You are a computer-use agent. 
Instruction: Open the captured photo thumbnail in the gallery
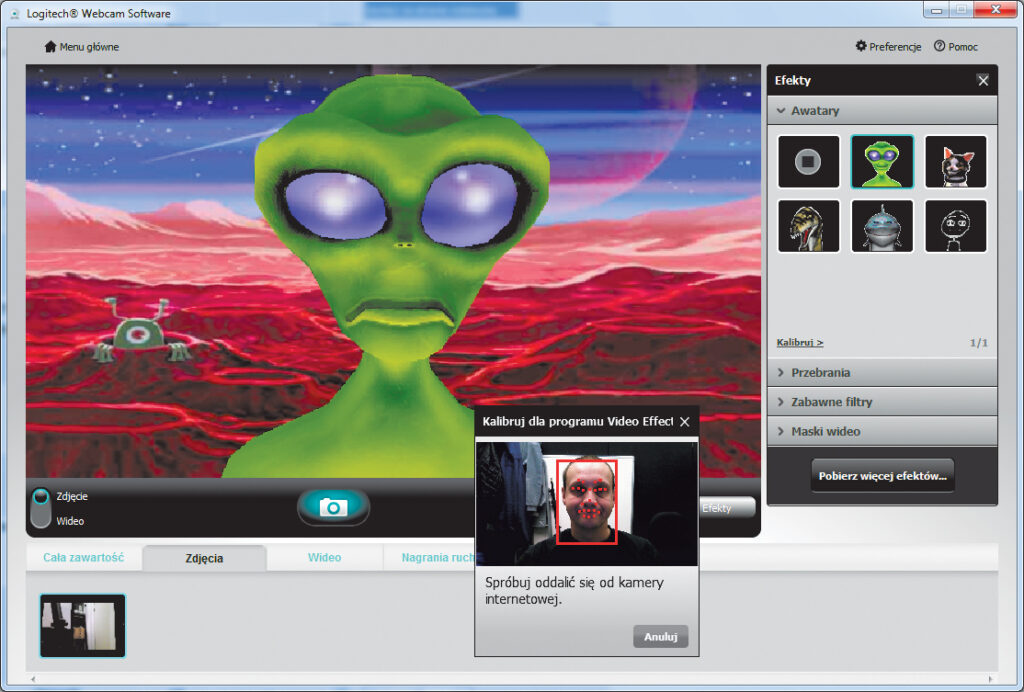click(x=83, y=626)
